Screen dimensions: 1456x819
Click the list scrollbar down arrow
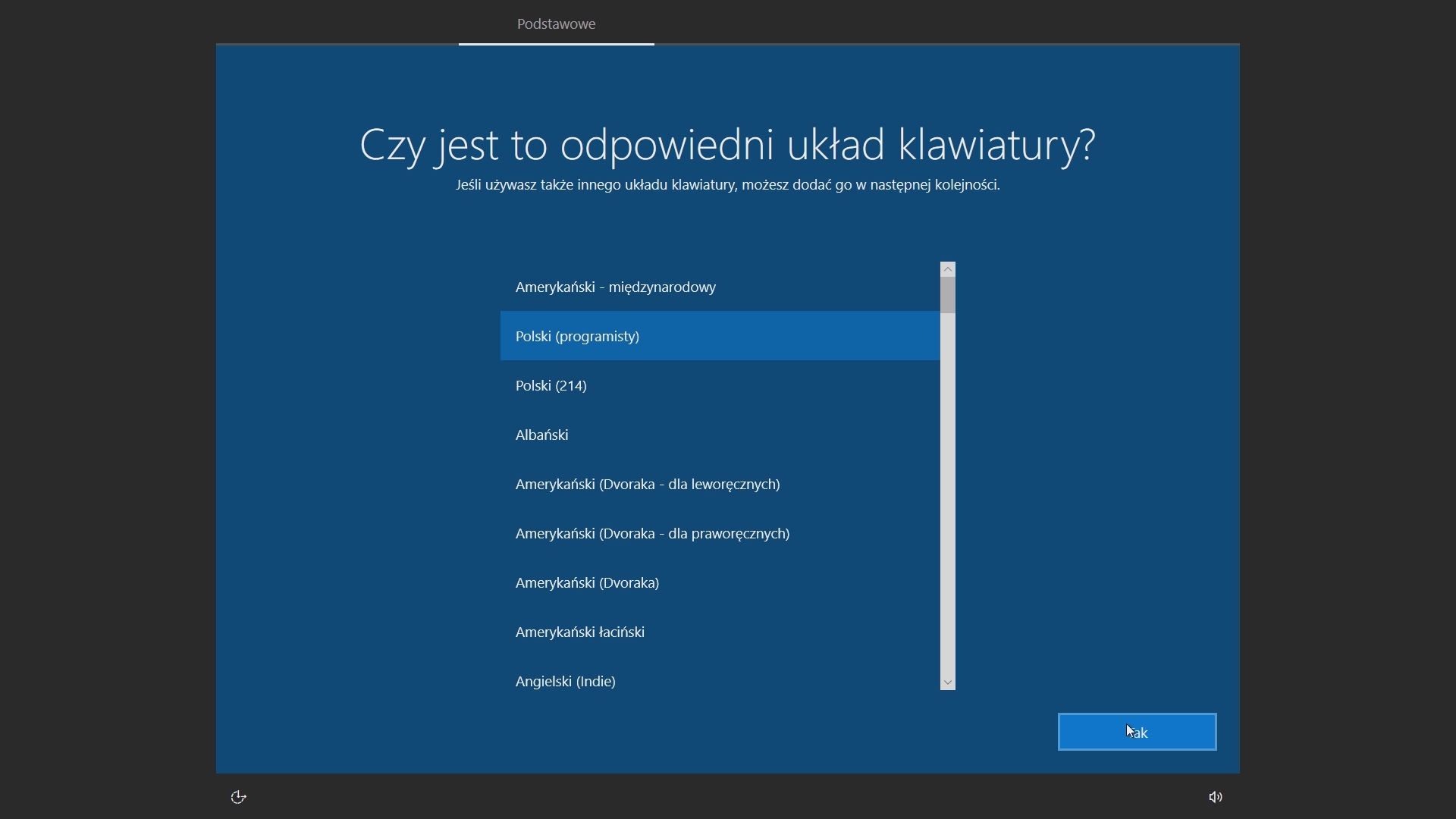coord(948,682)
